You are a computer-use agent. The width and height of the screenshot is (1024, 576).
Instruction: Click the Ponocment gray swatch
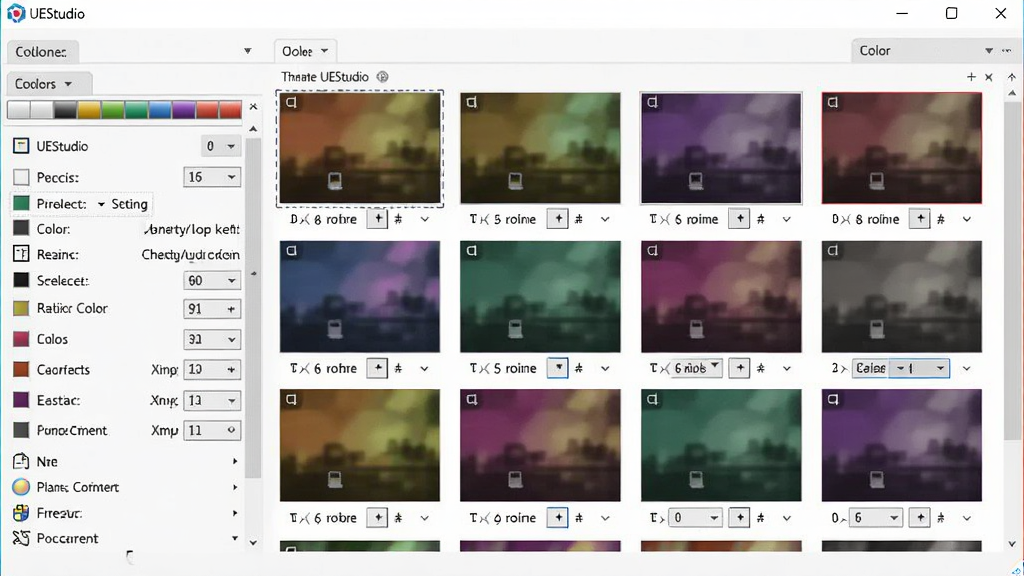tap(21, 430)
